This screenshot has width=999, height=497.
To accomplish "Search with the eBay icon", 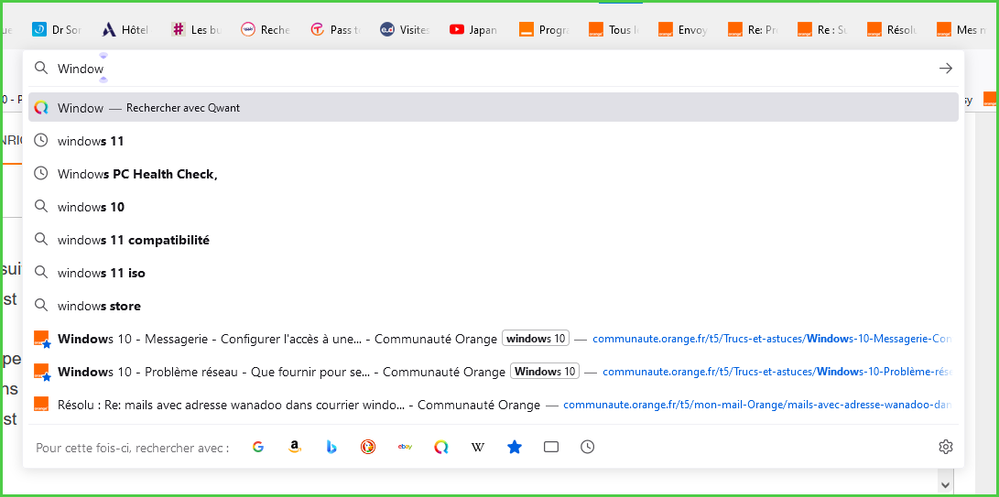I will click(x=405, y=447).
